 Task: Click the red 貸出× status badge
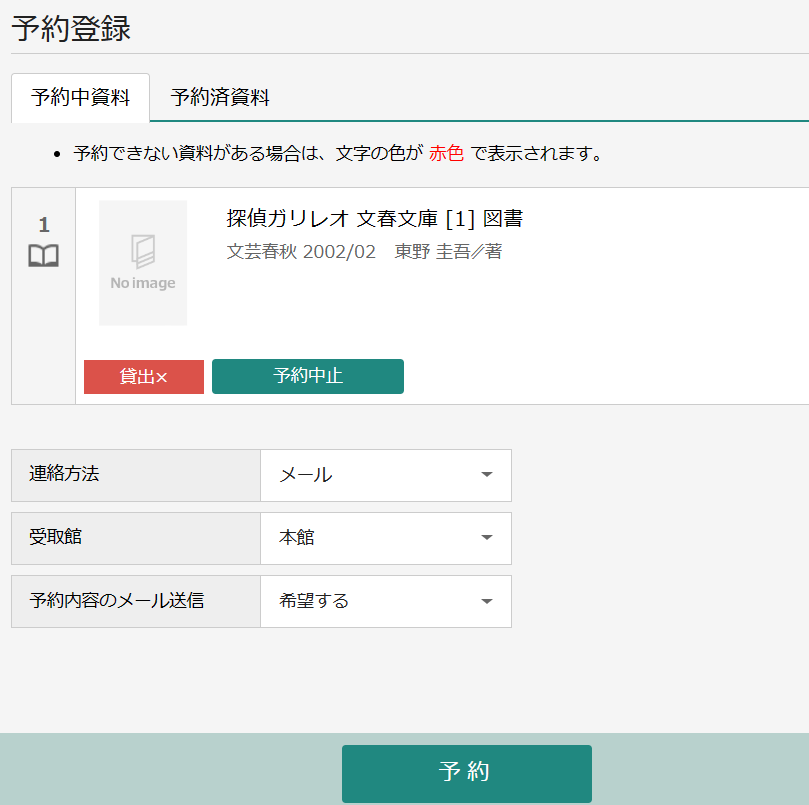(144, 377)
